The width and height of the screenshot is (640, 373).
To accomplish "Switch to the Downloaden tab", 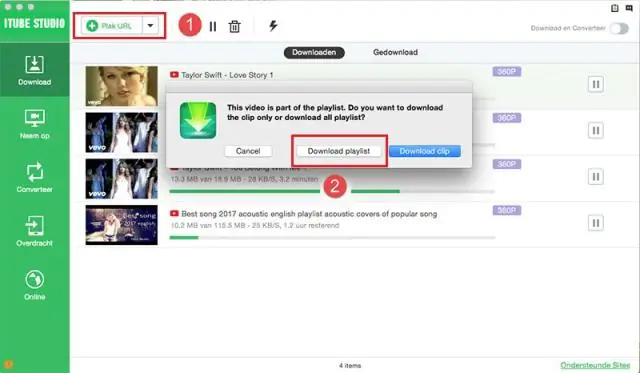I will click(314, 52).
